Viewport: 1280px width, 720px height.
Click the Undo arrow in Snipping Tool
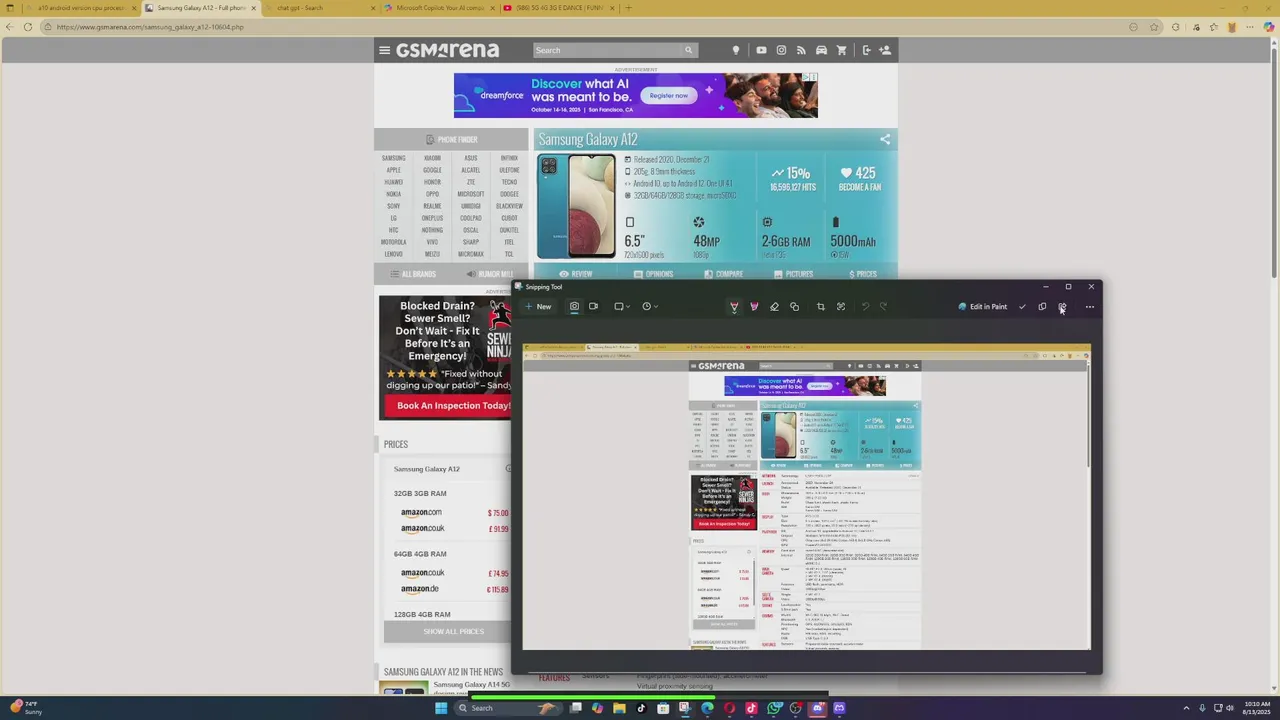tap(865, 307)
